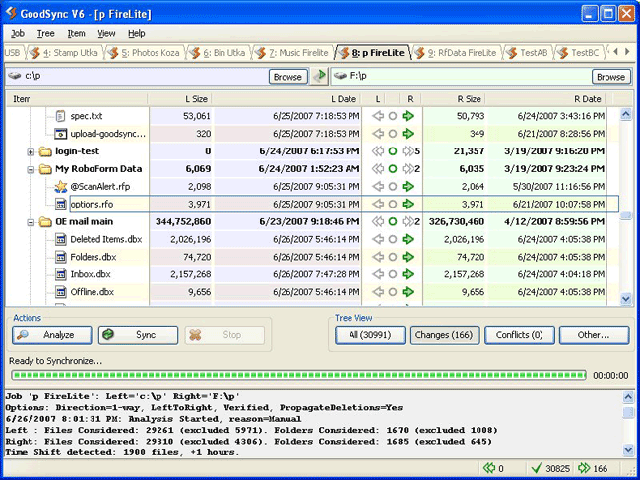This screenshot has height=480, width=640.
Task: Click the sync direction arrow between folder paths
Action: pyautogui.click(x=320, y=76)
